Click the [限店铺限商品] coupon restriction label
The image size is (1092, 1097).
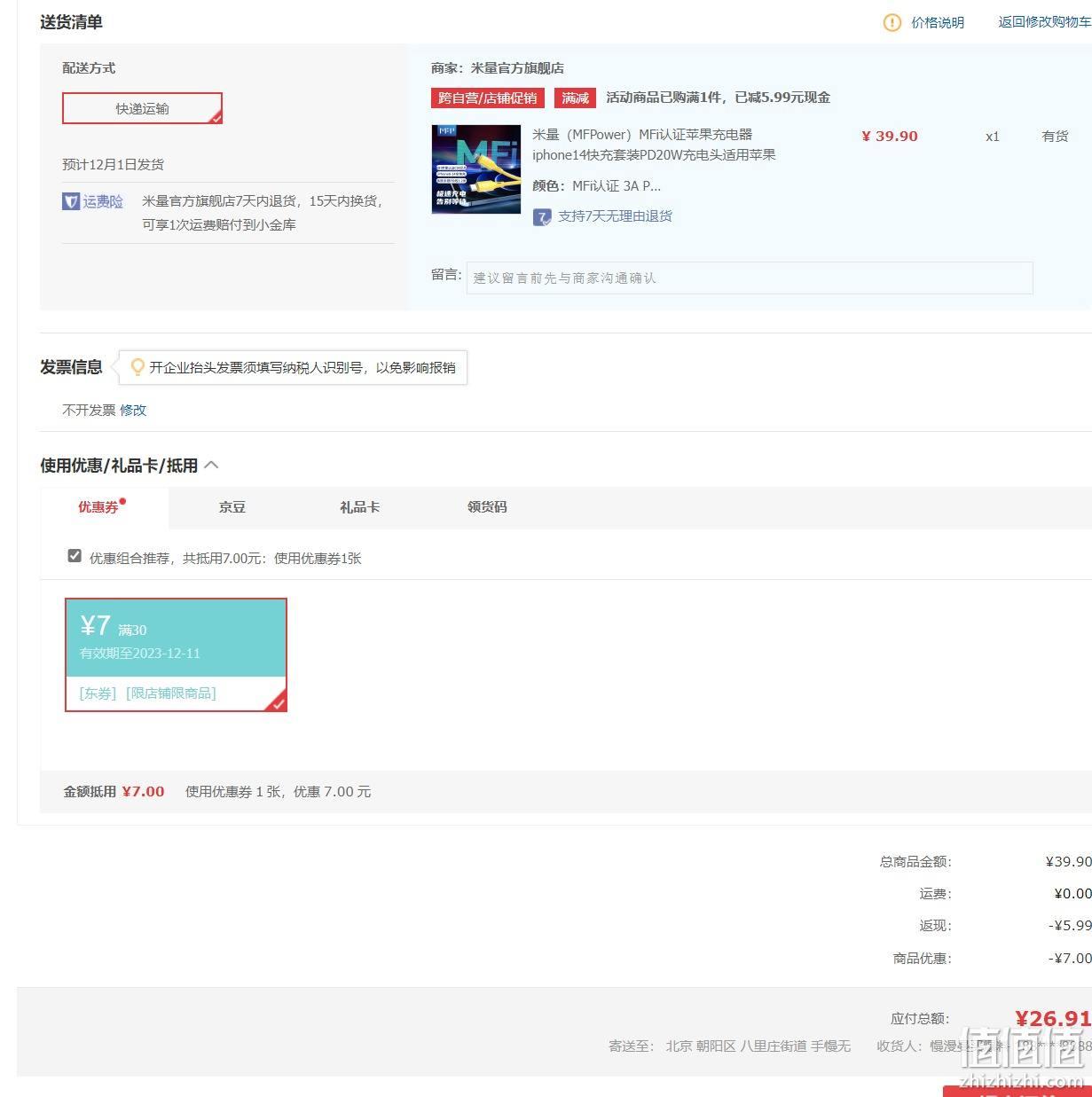pyautogui.click(x=171, y=693)
